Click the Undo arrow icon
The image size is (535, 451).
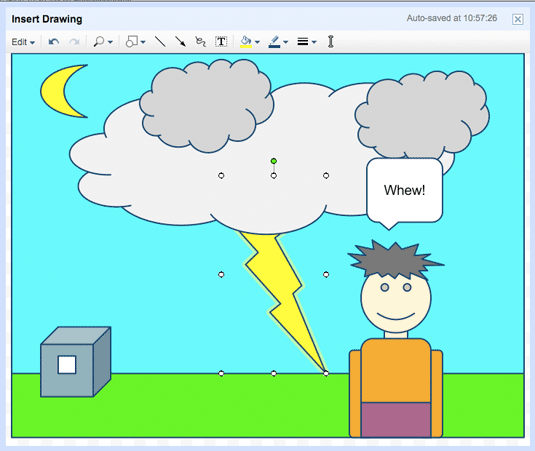coord(54,42)
